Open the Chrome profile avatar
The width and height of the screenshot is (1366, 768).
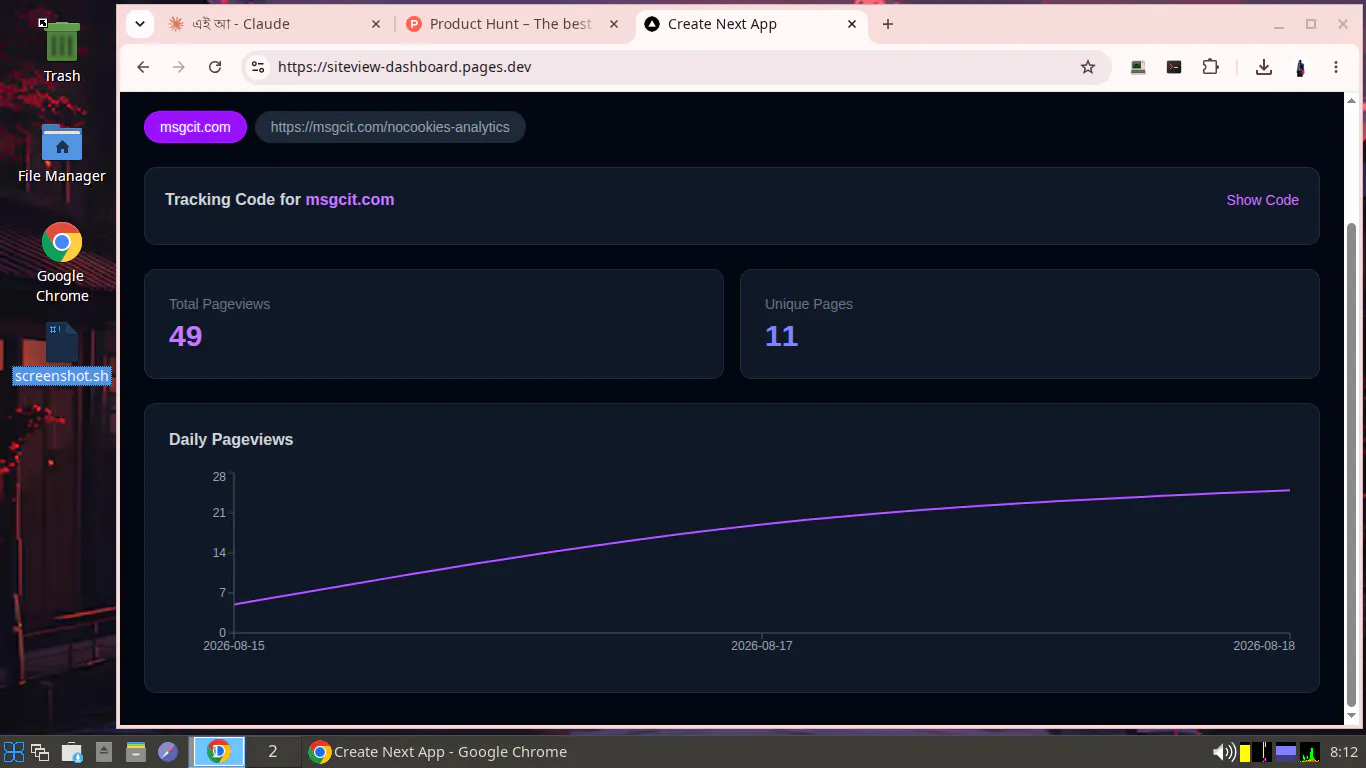point(1300,67)
